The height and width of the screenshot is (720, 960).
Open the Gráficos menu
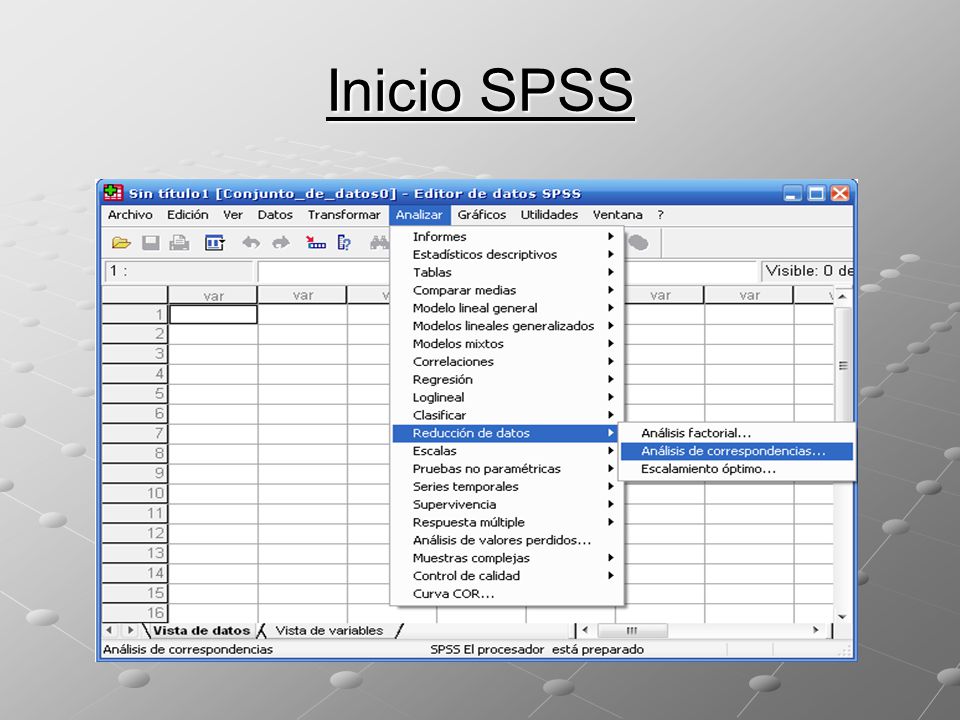tap(482, 215)
